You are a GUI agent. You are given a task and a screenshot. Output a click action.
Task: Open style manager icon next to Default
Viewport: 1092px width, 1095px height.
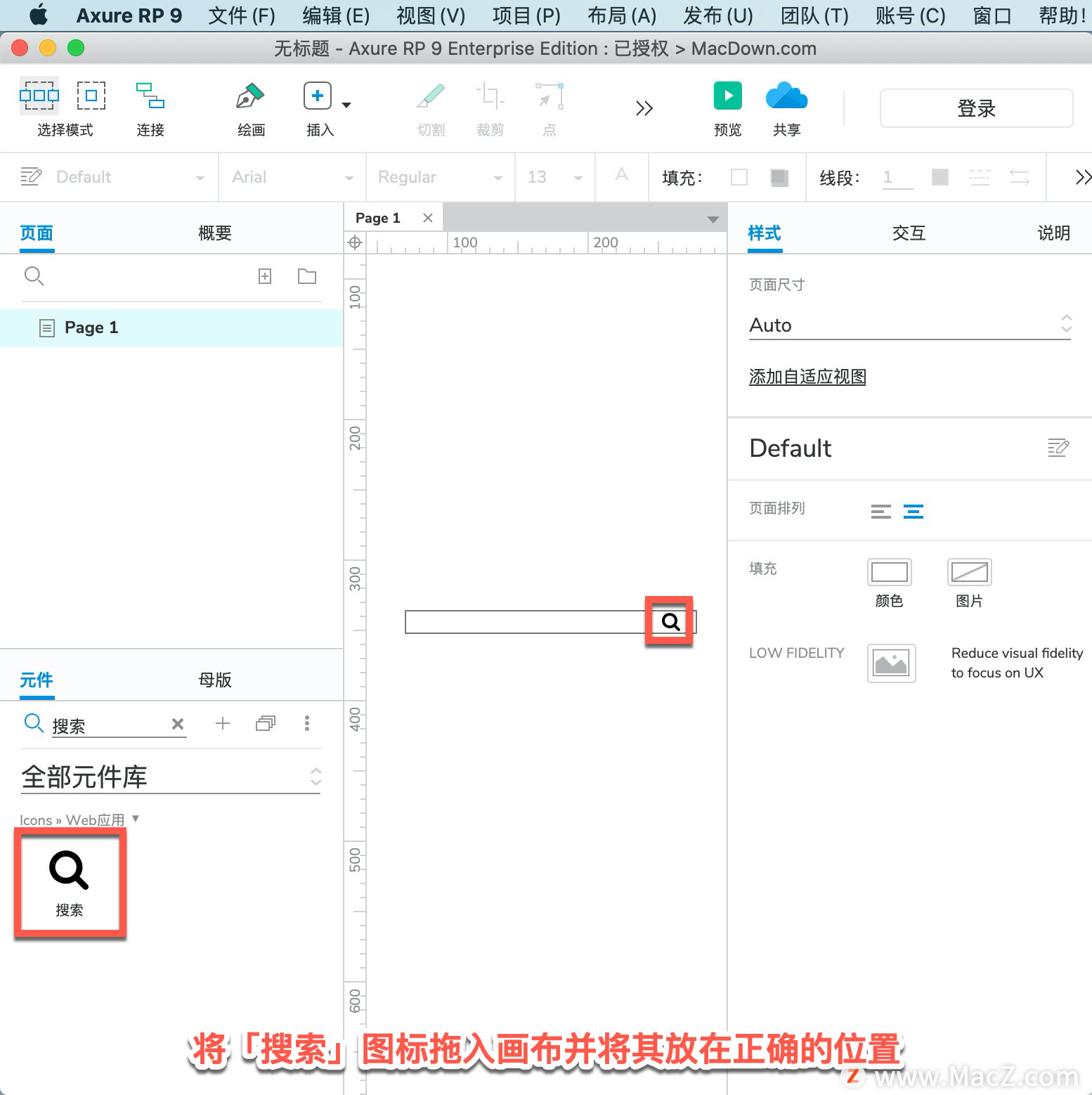tap(31, 176)
